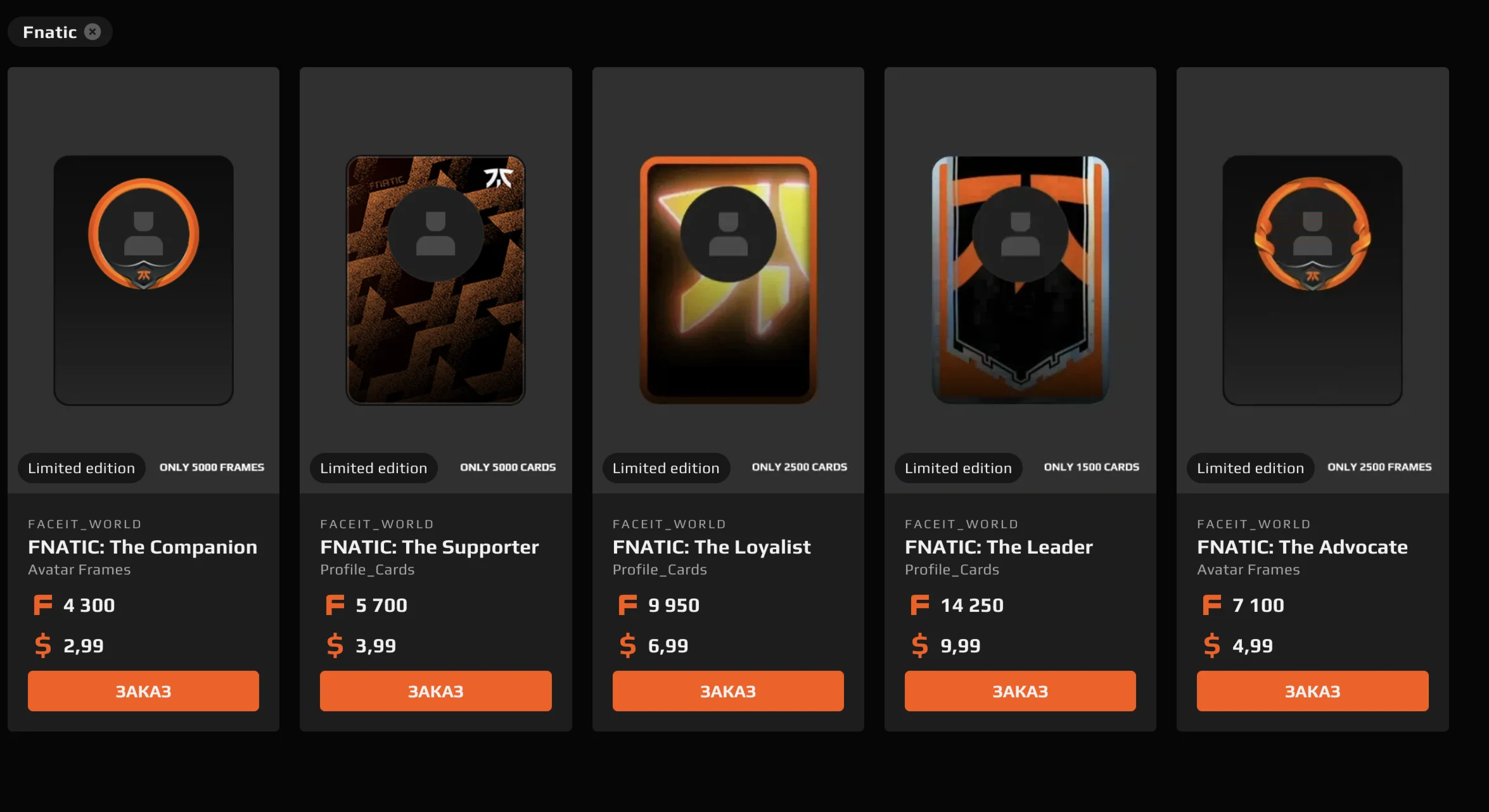Click the FACEIT points icon beside 4 300

(43, 605)
